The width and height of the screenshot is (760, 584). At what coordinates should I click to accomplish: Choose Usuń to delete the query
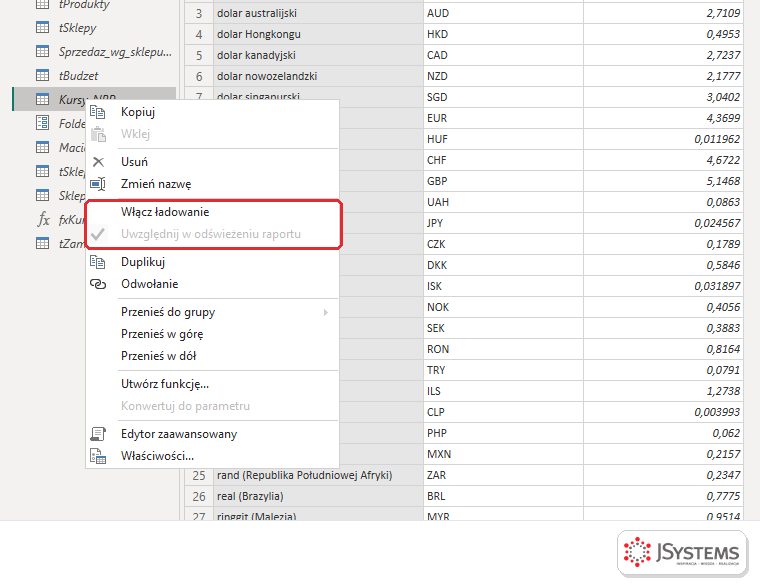point(212,162)
